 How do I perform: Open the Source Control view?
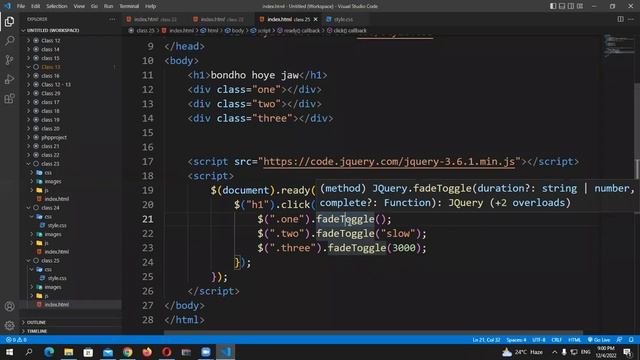tap(9, 60)
